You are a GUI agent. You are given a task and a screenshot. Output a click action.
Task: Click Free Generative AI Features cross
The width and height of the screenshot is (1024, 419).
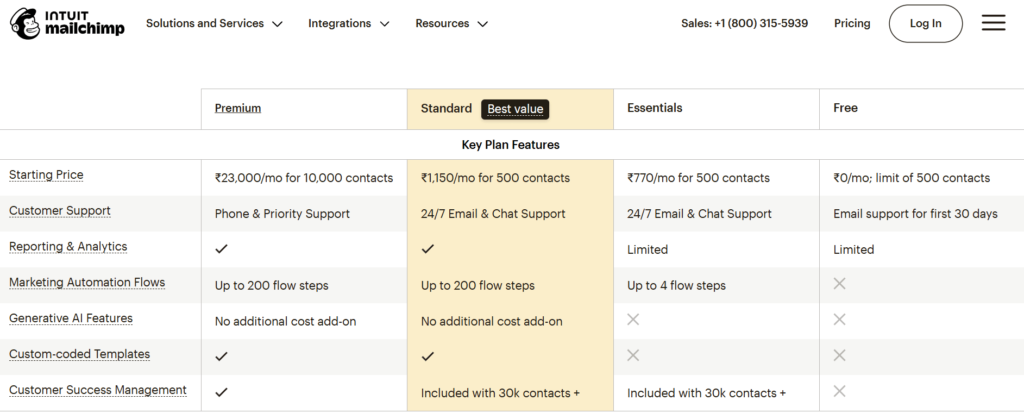840,319
